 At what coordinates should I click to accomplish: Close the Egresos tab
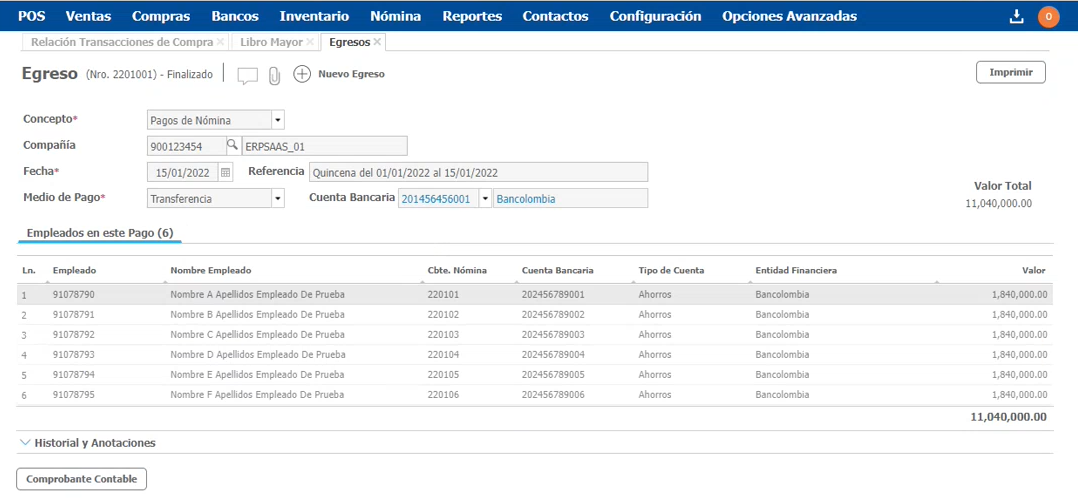[x=377, y=42]
